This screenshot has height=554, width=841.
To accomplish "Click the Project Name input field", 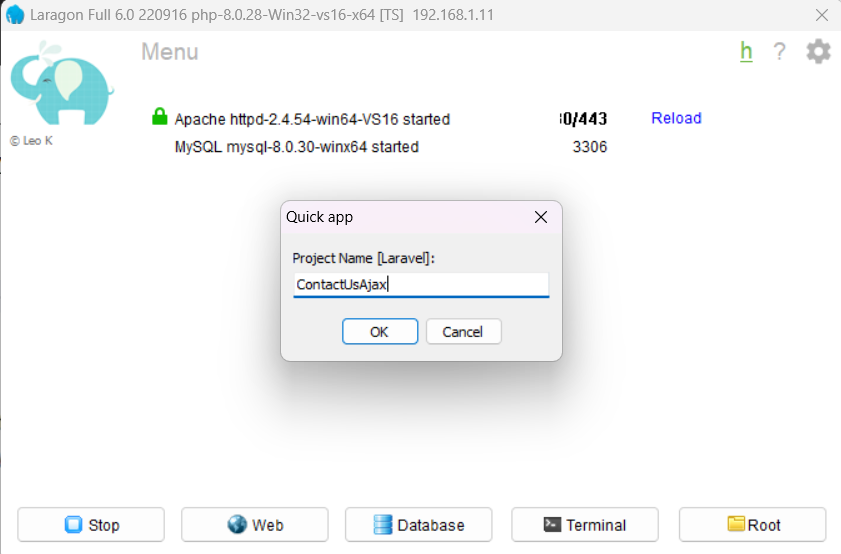I will pyautogui.click(x=421, y=284).
